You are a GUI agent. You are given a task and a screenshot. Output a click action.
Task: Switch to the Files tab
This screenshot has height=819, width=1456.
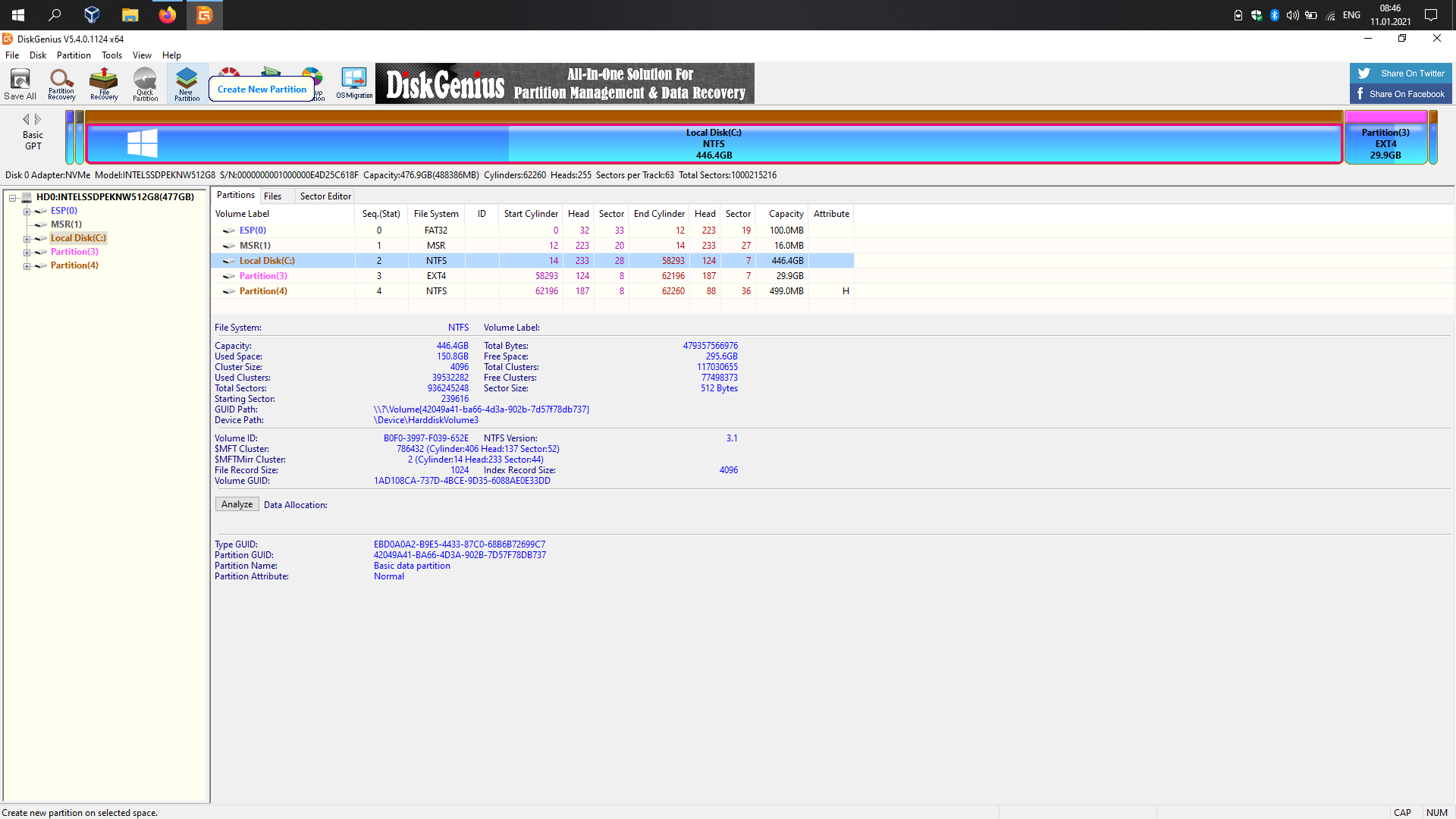pos(272,196)
